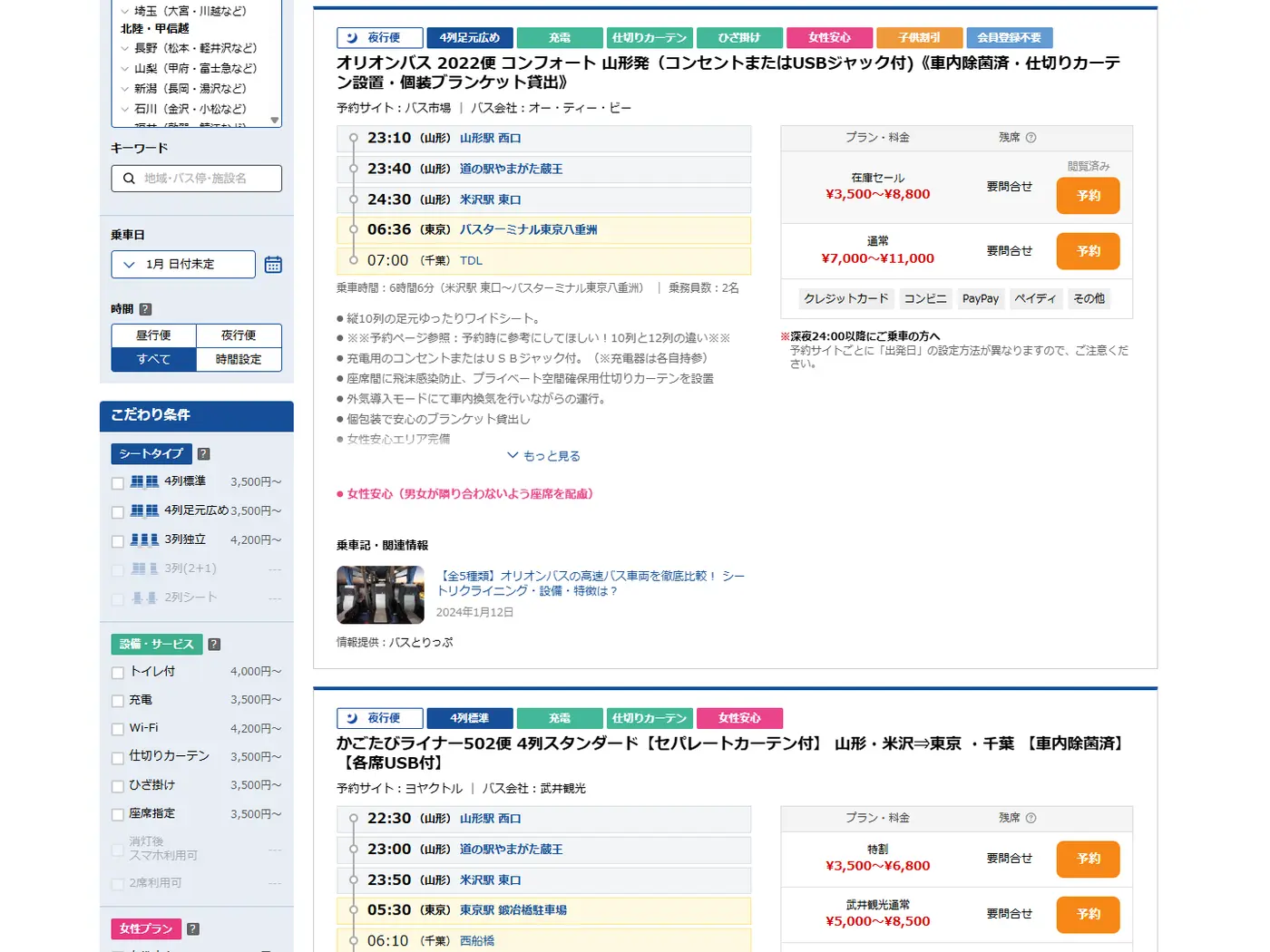Open the calendar icon beside 乗車日
This screenshot has height=952, width=1270.
[272, 264]
